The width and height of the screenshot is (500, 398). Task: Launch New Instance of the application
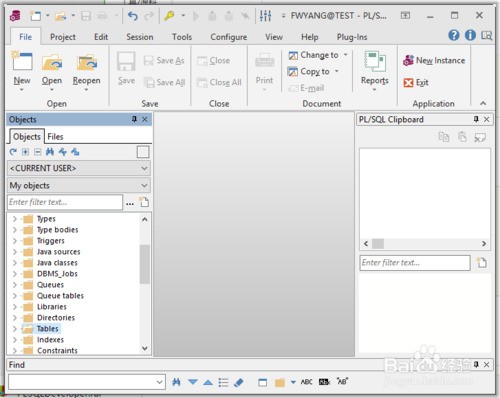[x=434, y=60]
